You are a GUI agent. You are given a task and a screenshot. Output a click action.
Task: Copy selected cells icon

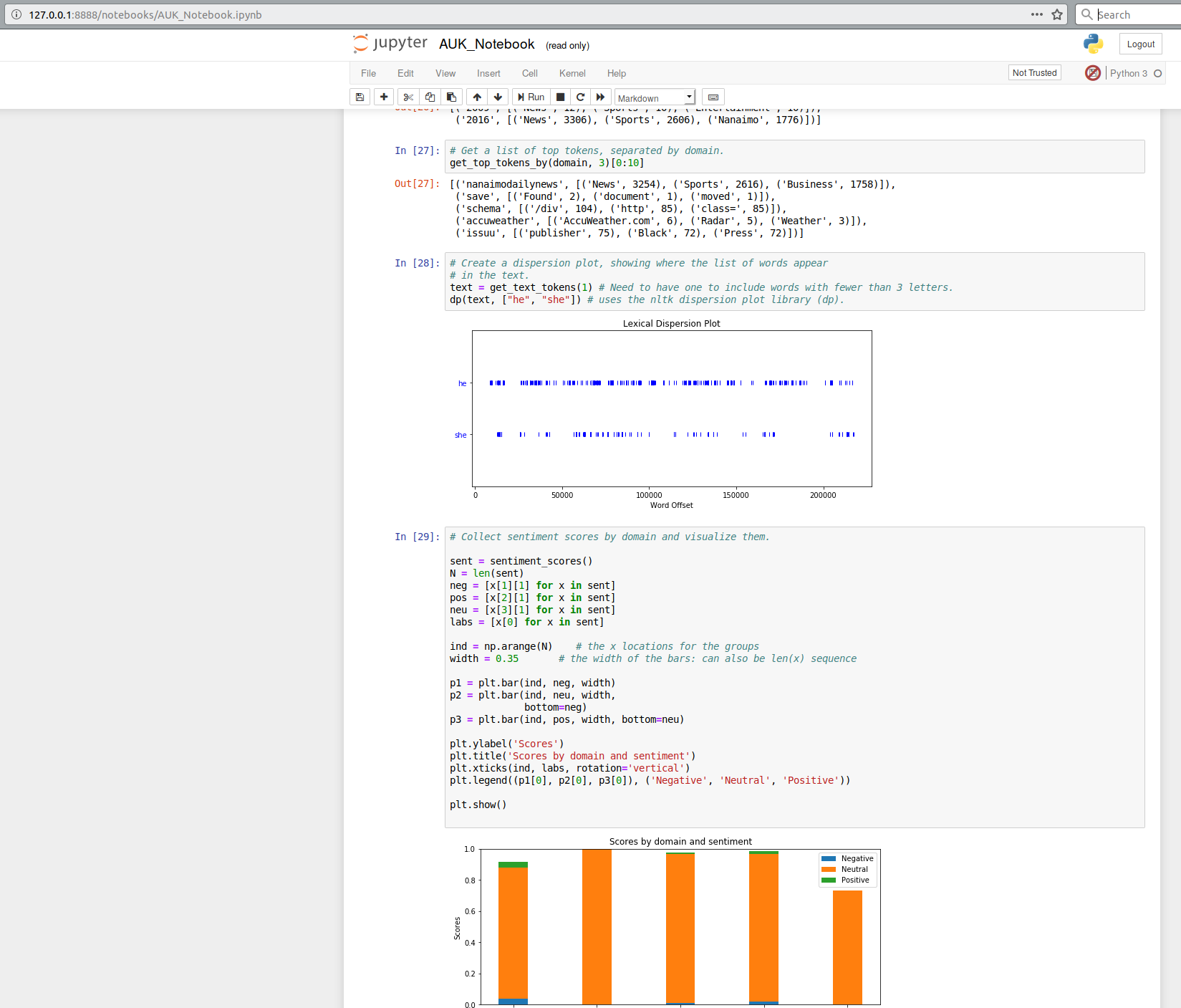[430, 97]
